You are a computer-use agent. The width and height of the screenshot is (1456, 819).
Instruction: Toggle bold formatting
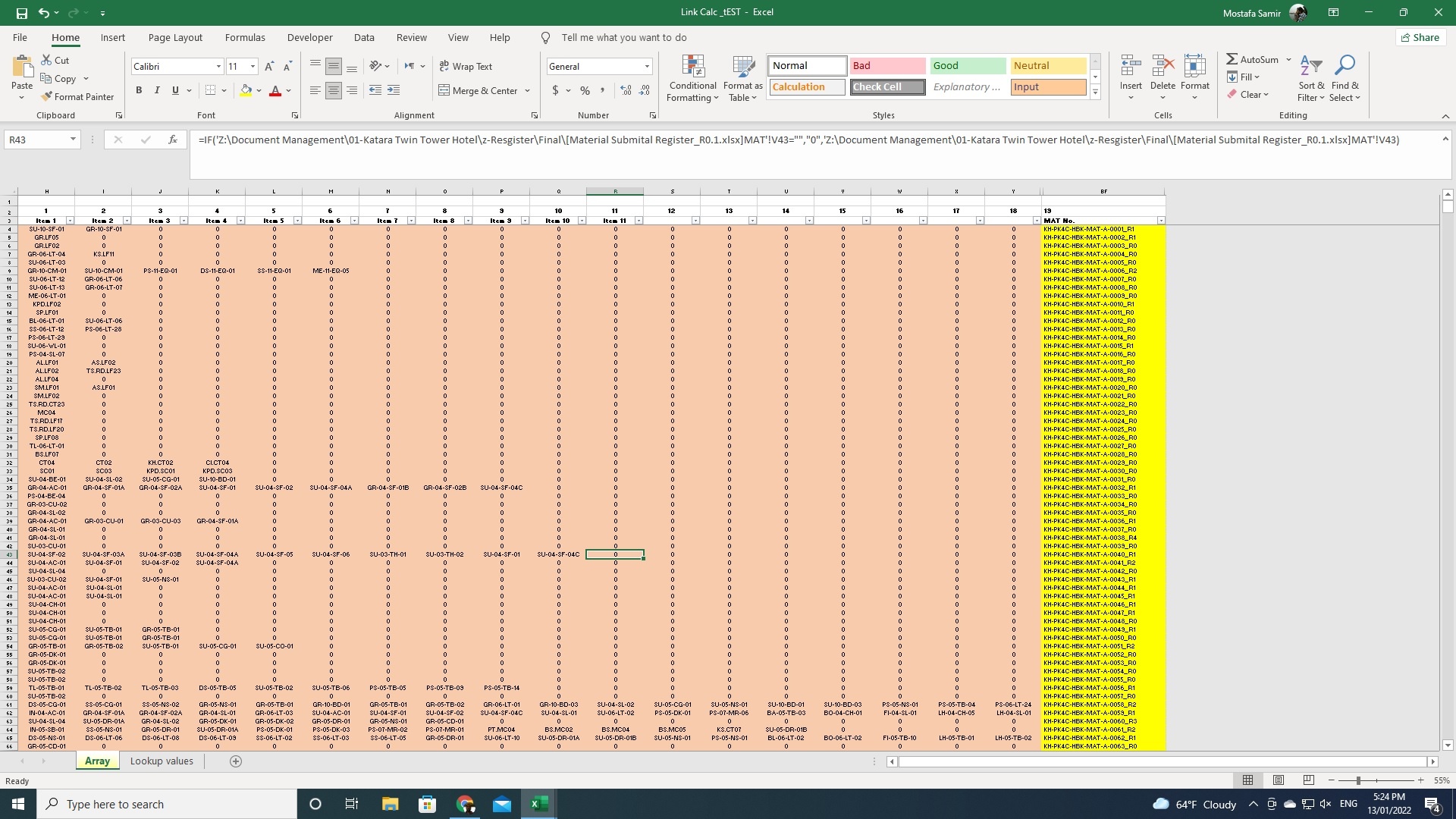tap(139, 90)
